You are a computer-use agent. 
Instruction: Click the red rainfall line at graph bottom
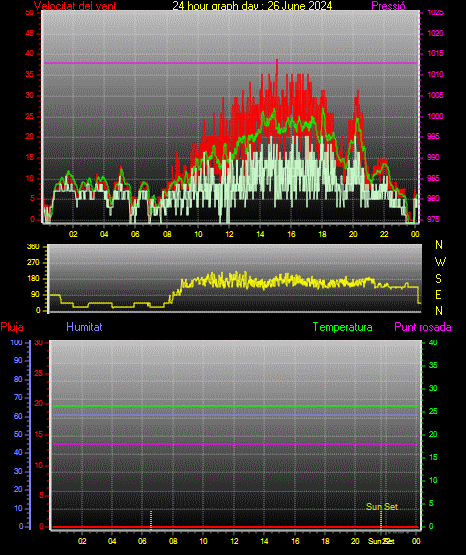pos(235,527)
